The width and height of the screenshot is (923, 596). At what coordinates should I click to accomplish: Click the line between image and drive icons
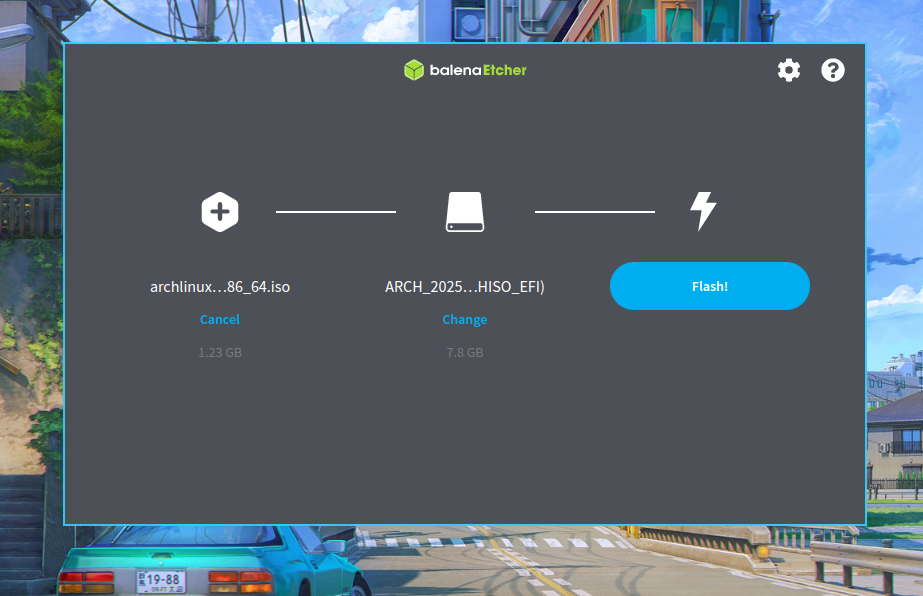(336, 212)
